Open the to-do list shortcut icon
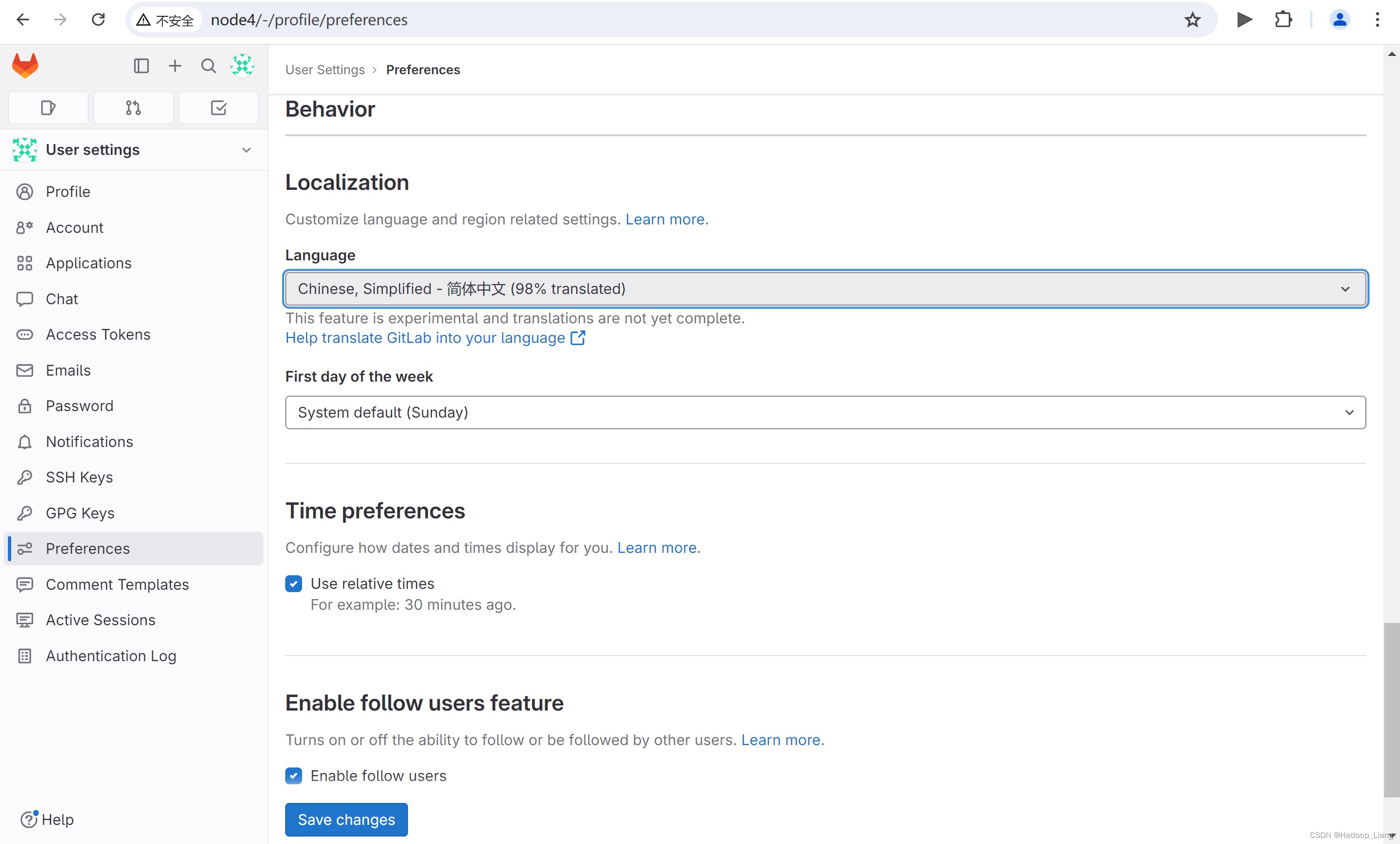This screenshot has width=1400, height=844. click(218, 108)
